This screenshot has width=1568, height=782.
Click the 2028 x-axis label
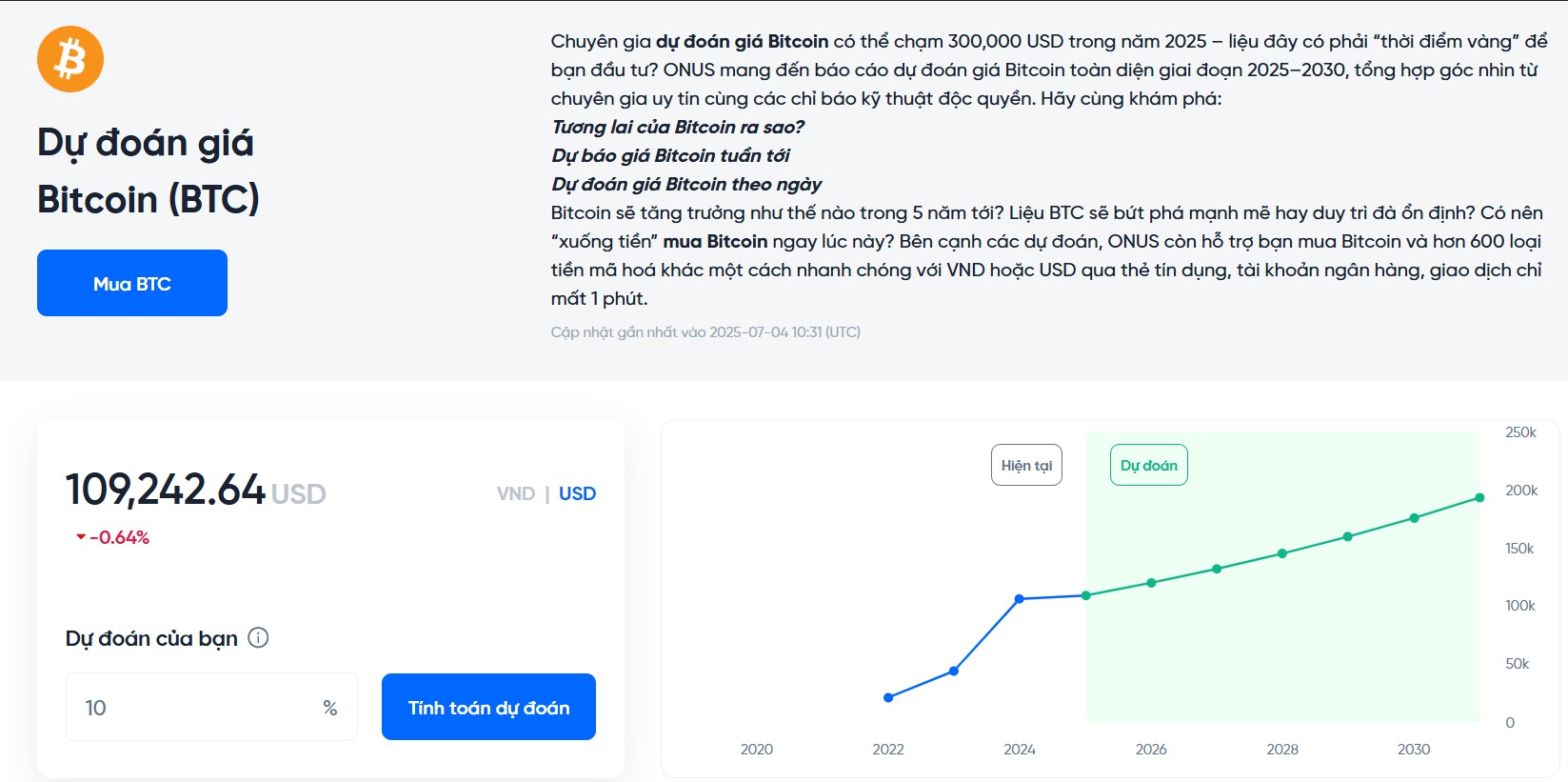[x=1282, y=749]
